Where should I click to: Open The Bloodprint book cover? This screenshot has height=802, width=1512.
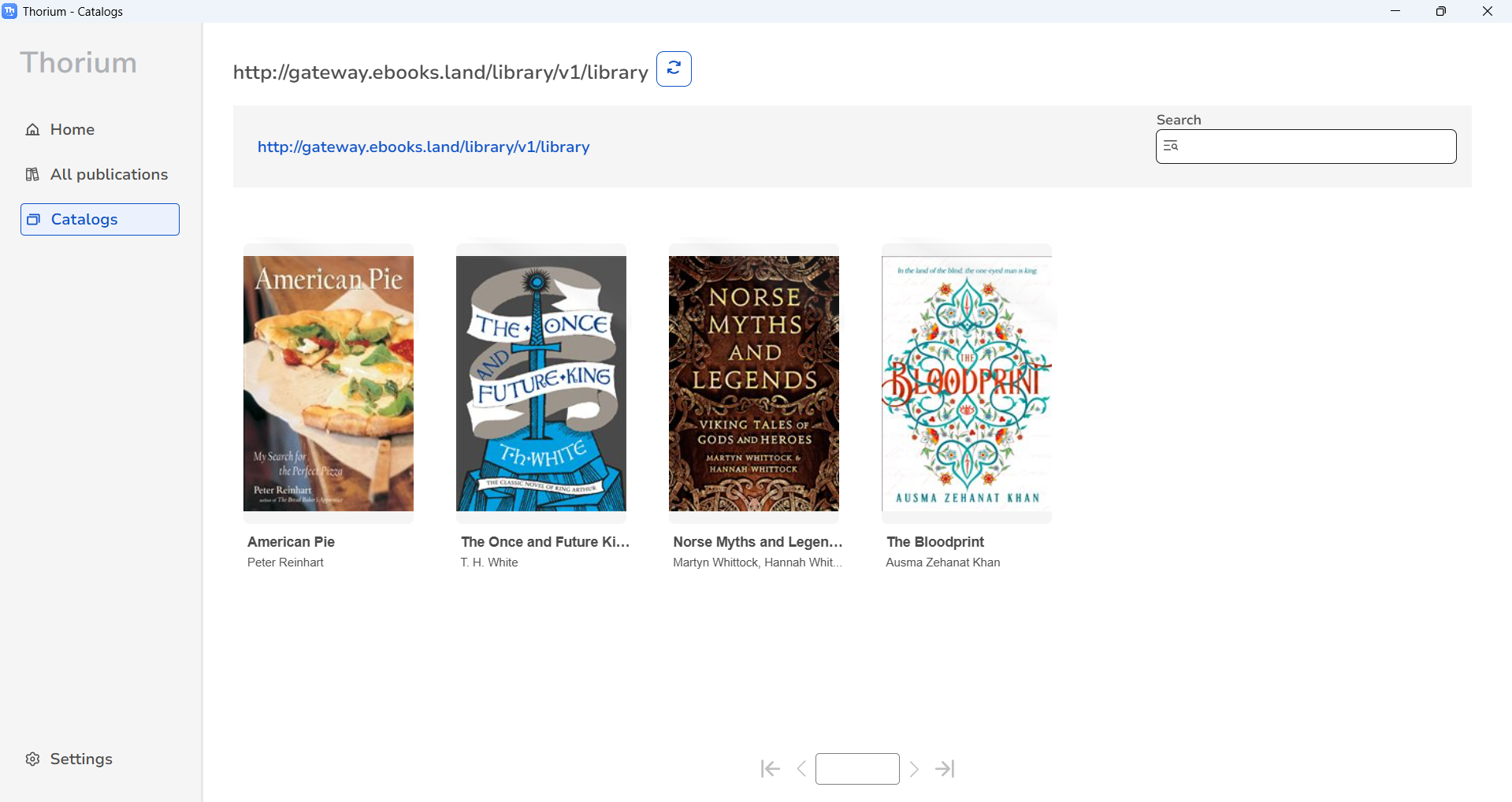(x=967, y=384)
